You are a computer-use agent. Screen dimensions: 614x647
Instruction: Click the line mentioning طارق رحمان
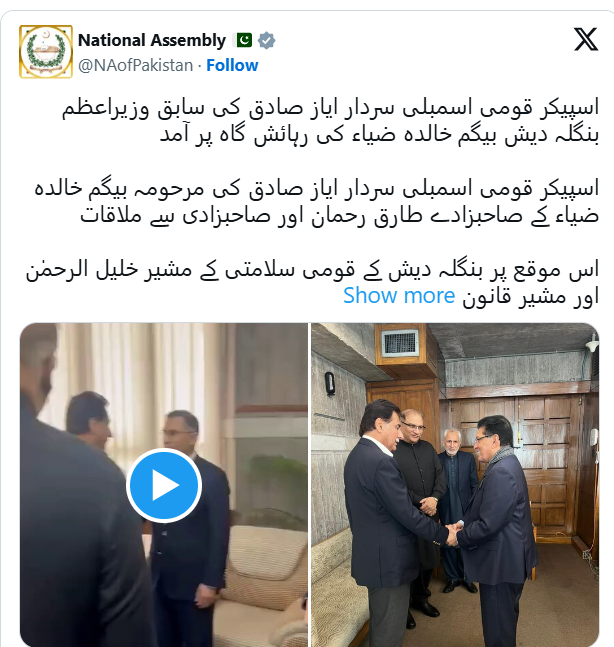(x=339, y=216)
